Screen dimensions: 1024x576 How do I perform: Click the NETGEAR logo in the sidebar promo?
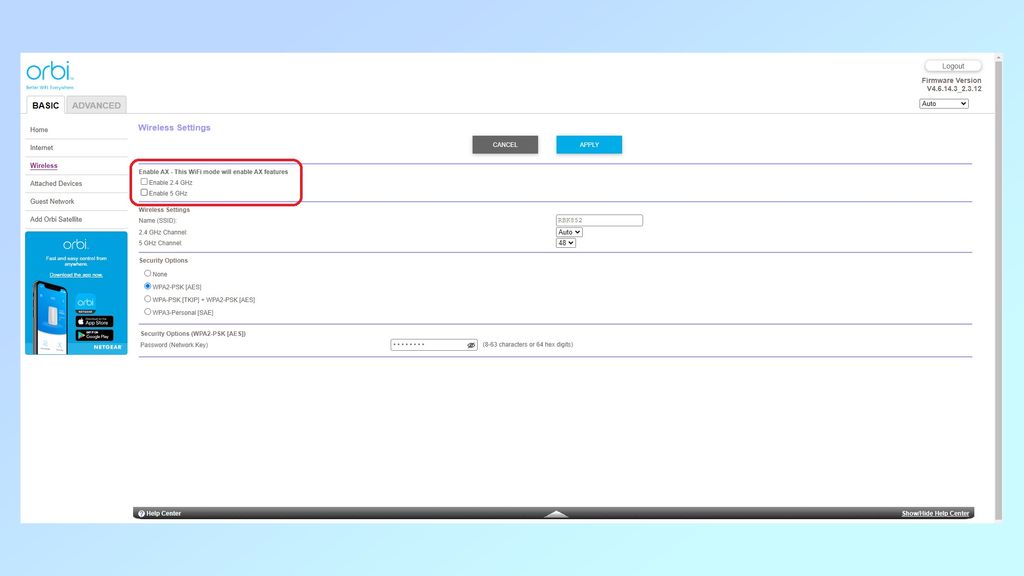pos(106,348)
